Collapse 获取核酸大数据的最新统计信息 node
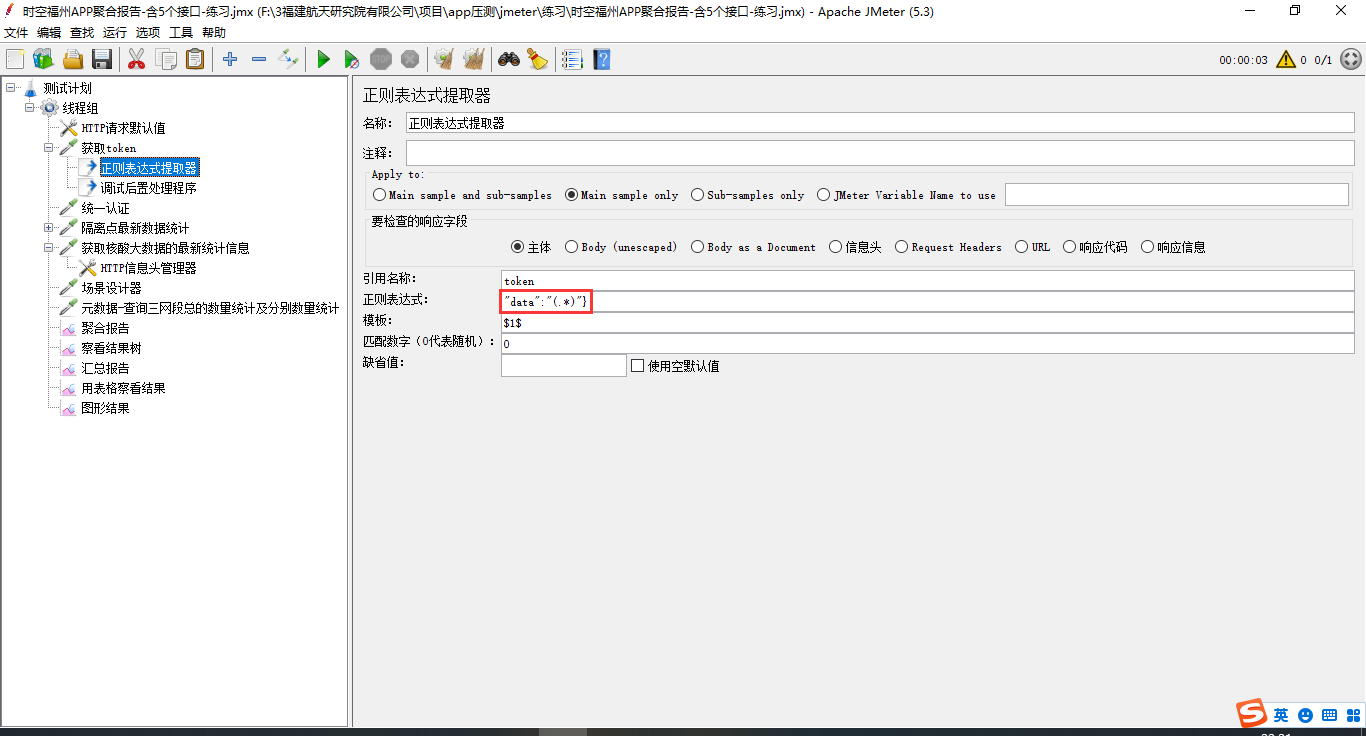 (x=48, y=248)
